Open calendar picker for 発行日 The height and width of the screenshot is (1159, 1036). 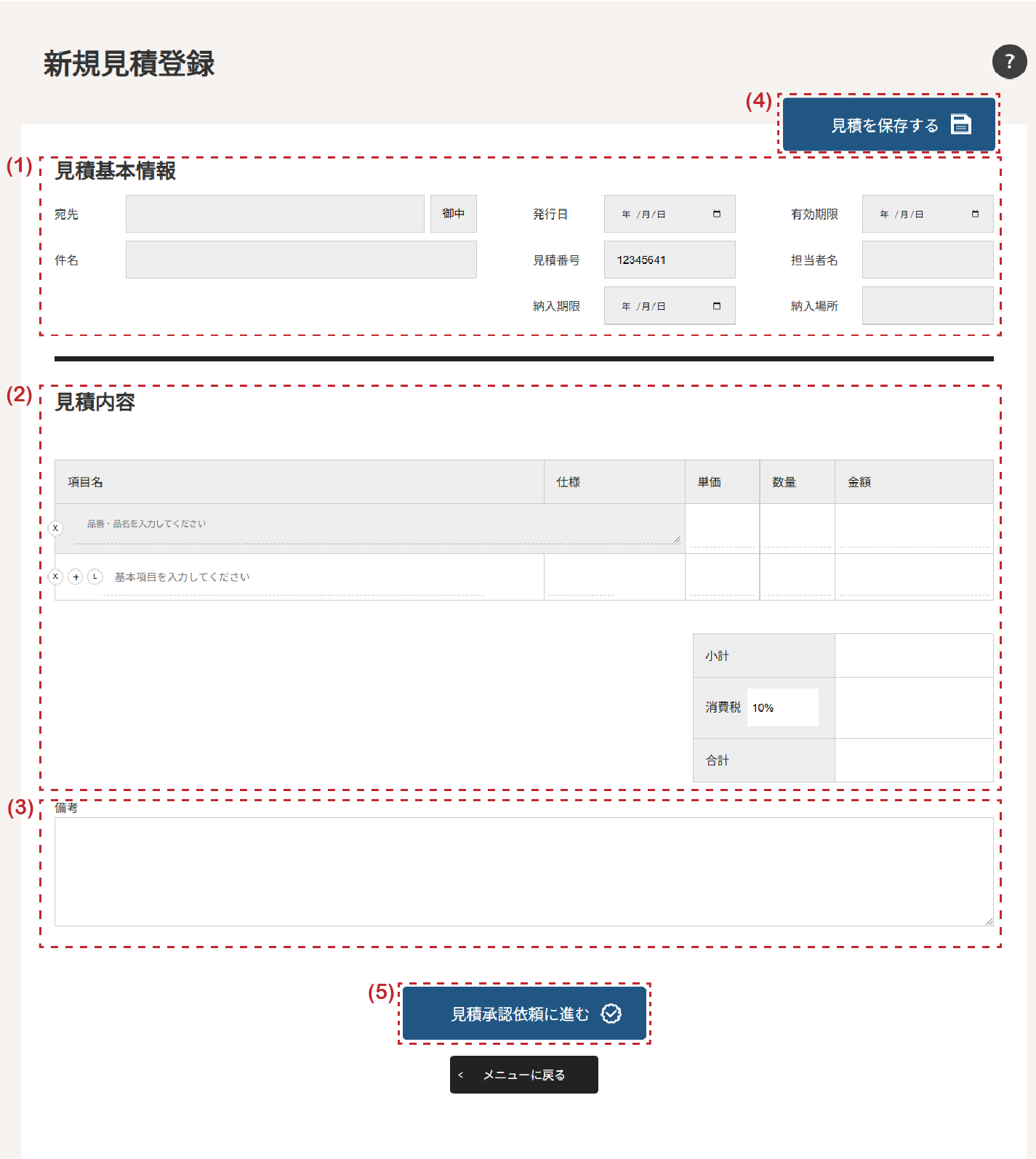[x=717, y=214]
